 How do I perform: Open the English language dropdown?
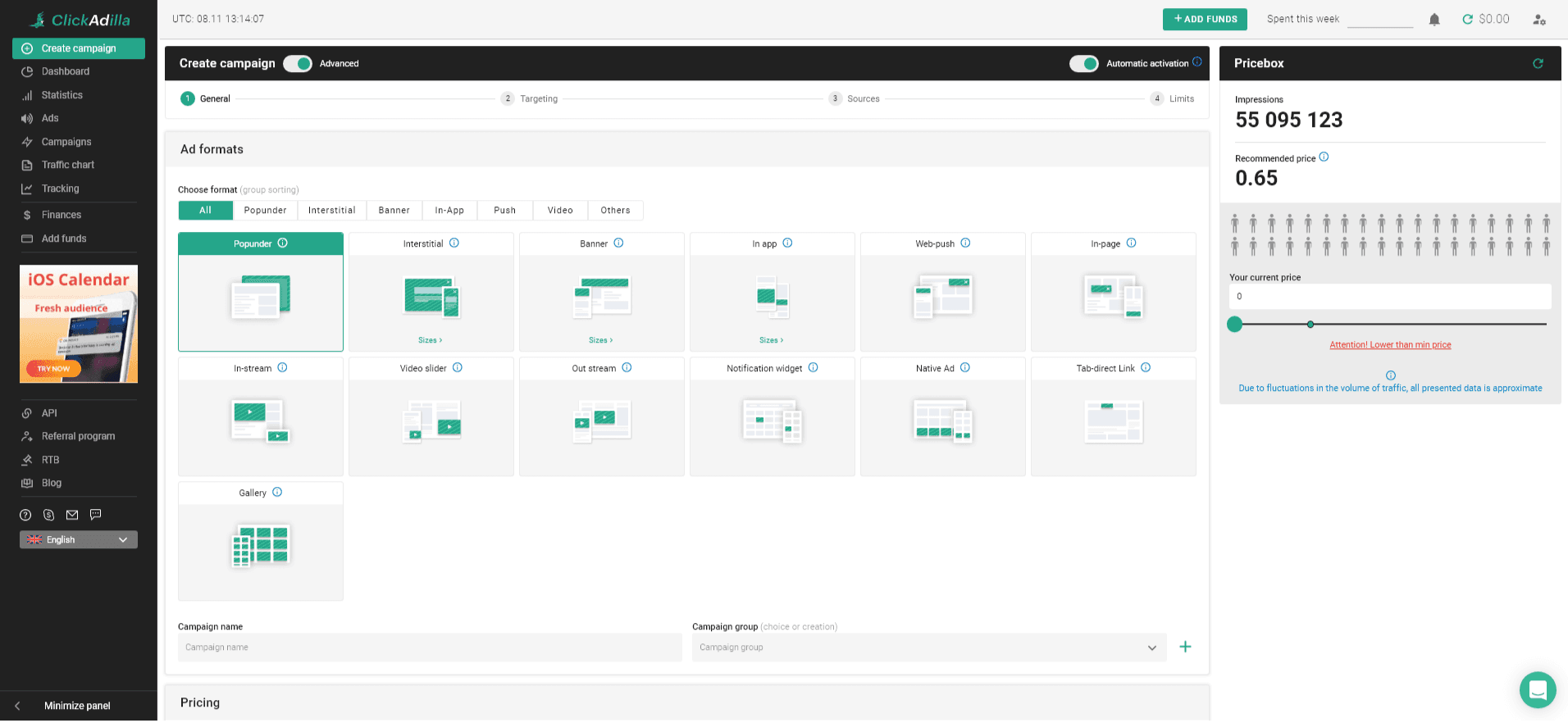click(x=79, y=539)
